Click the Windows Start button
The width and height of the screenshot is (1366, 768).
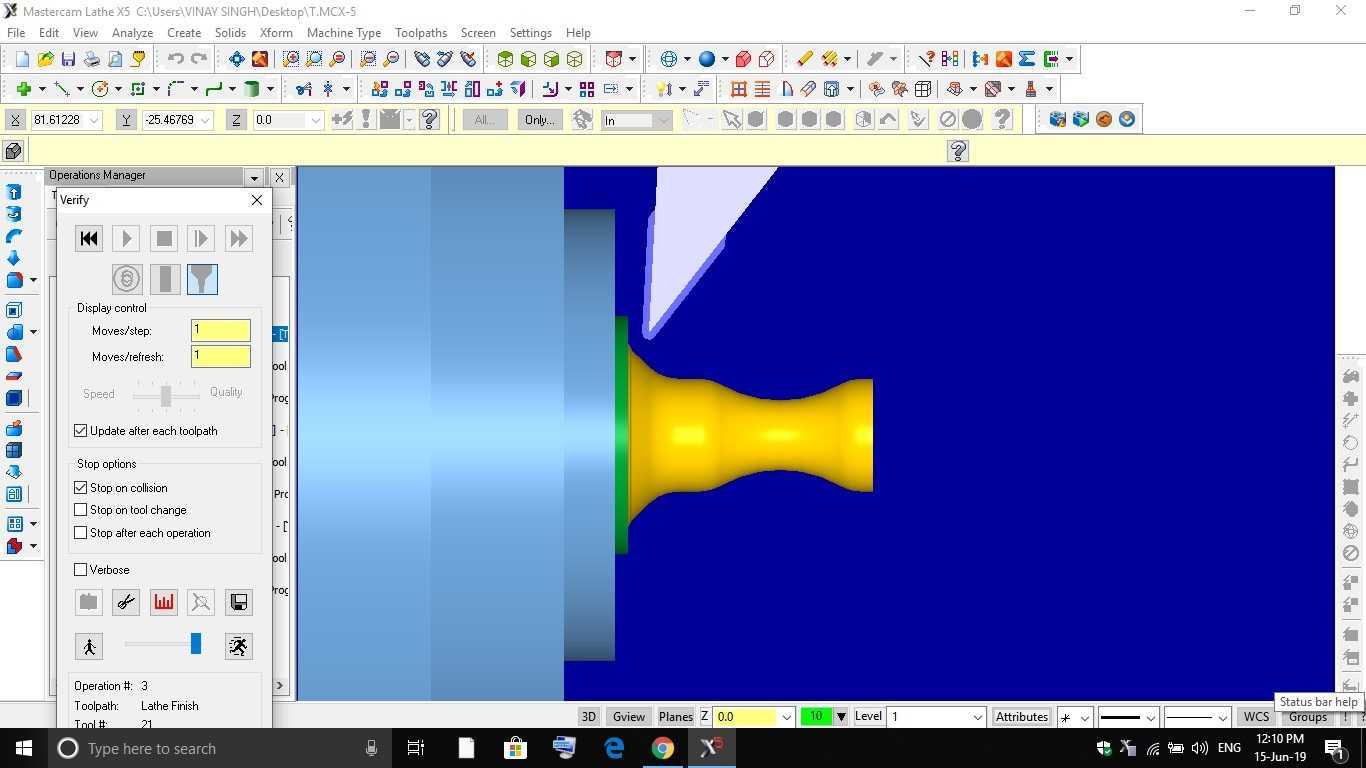24,748
